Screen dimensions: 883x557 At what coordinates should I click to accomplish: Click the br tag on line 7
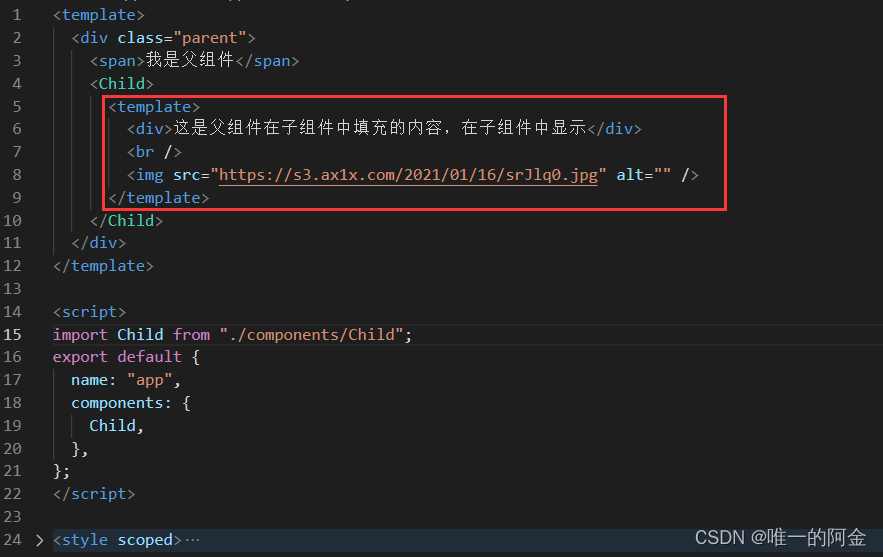click(154, 152)
